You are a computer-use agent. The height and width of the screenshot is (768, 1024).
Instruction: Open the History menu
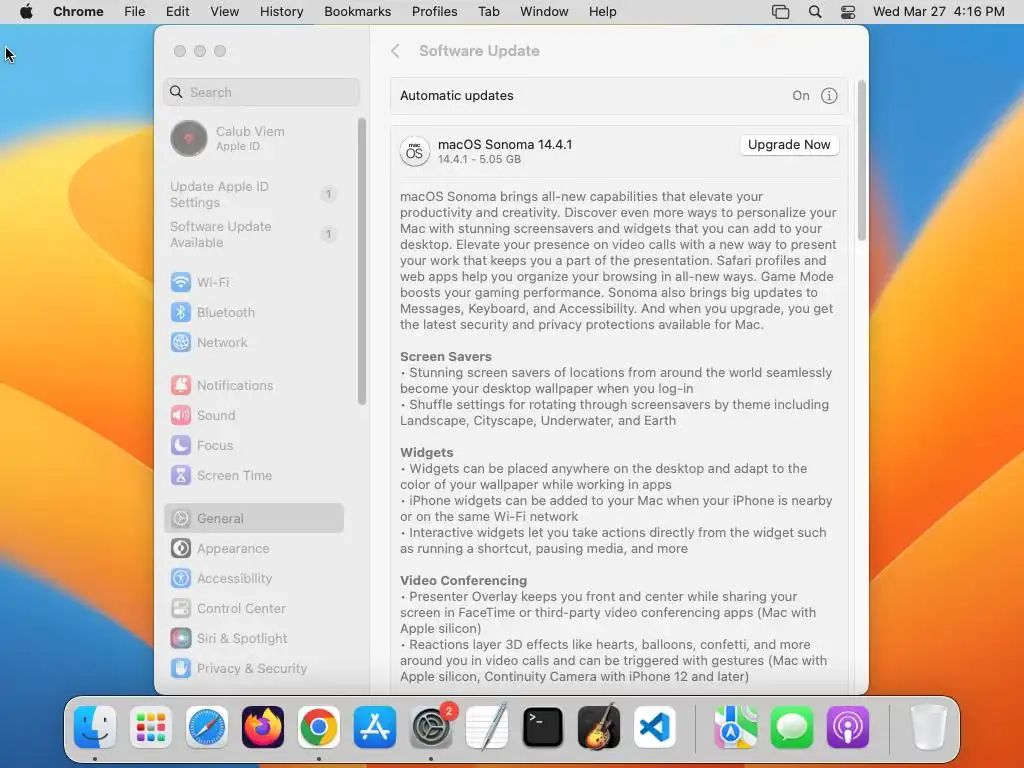(x=281, y=12)
